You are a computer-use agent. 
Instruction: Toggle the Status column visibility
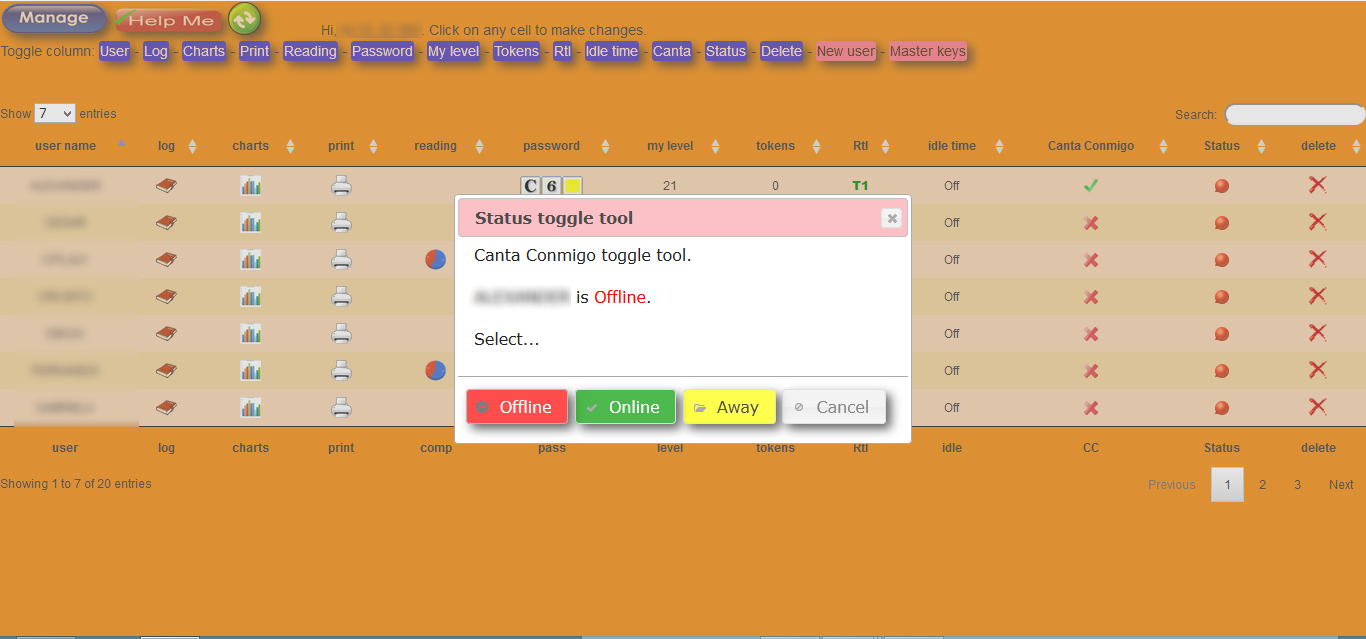[x=726, y=51]
